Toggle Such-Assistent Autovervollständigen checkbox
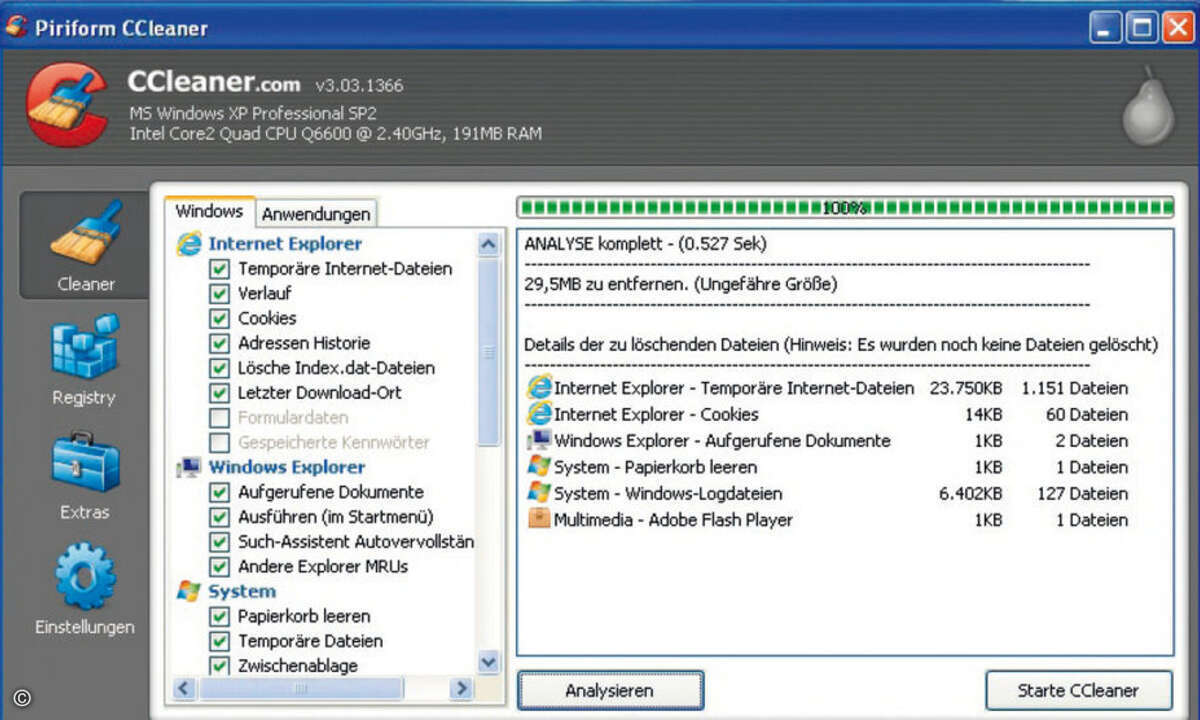Viewport: 1200px width, 720px height. coord(219,542)
